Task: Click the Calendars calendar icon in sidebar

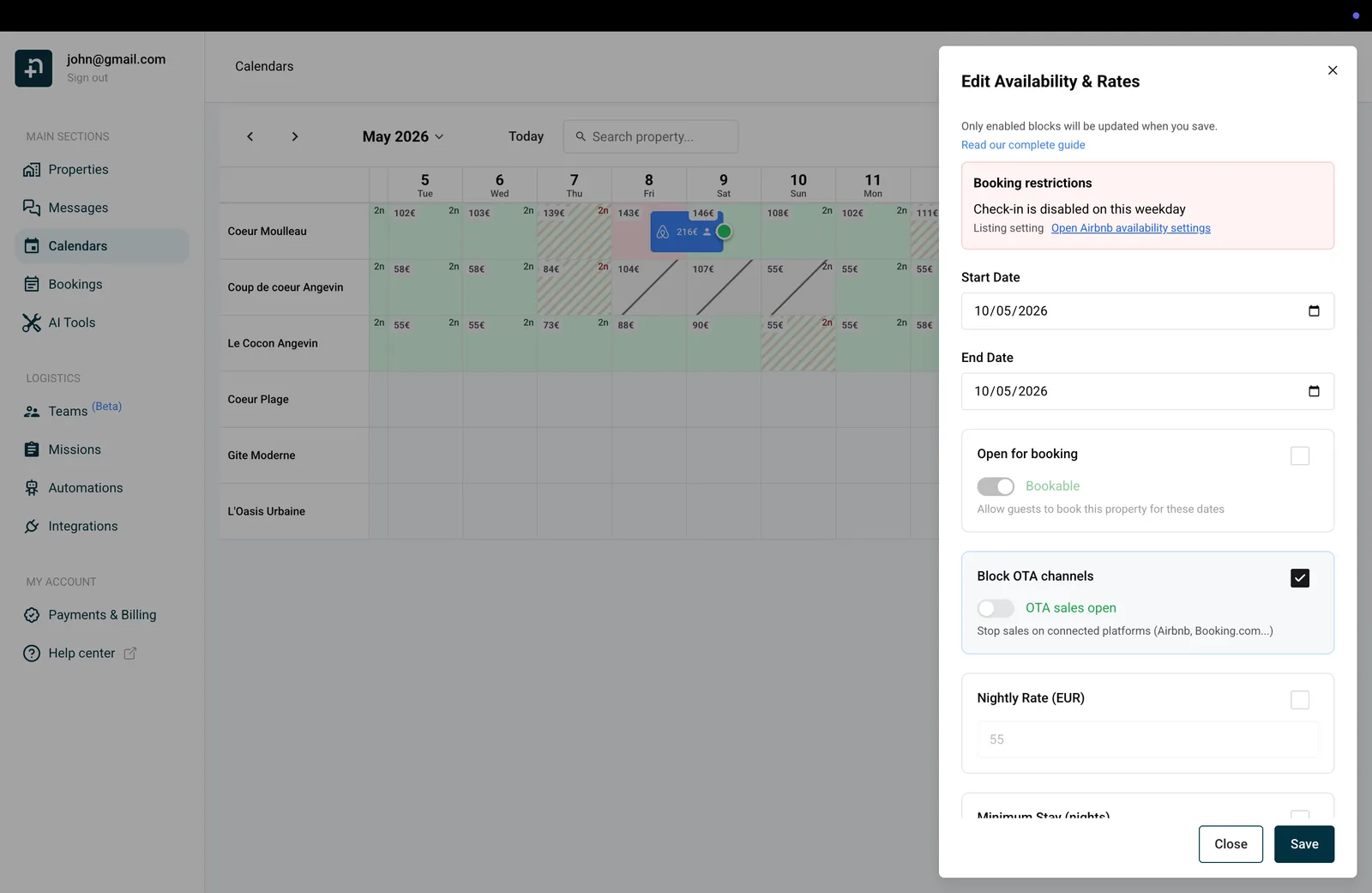Action: 32,246
